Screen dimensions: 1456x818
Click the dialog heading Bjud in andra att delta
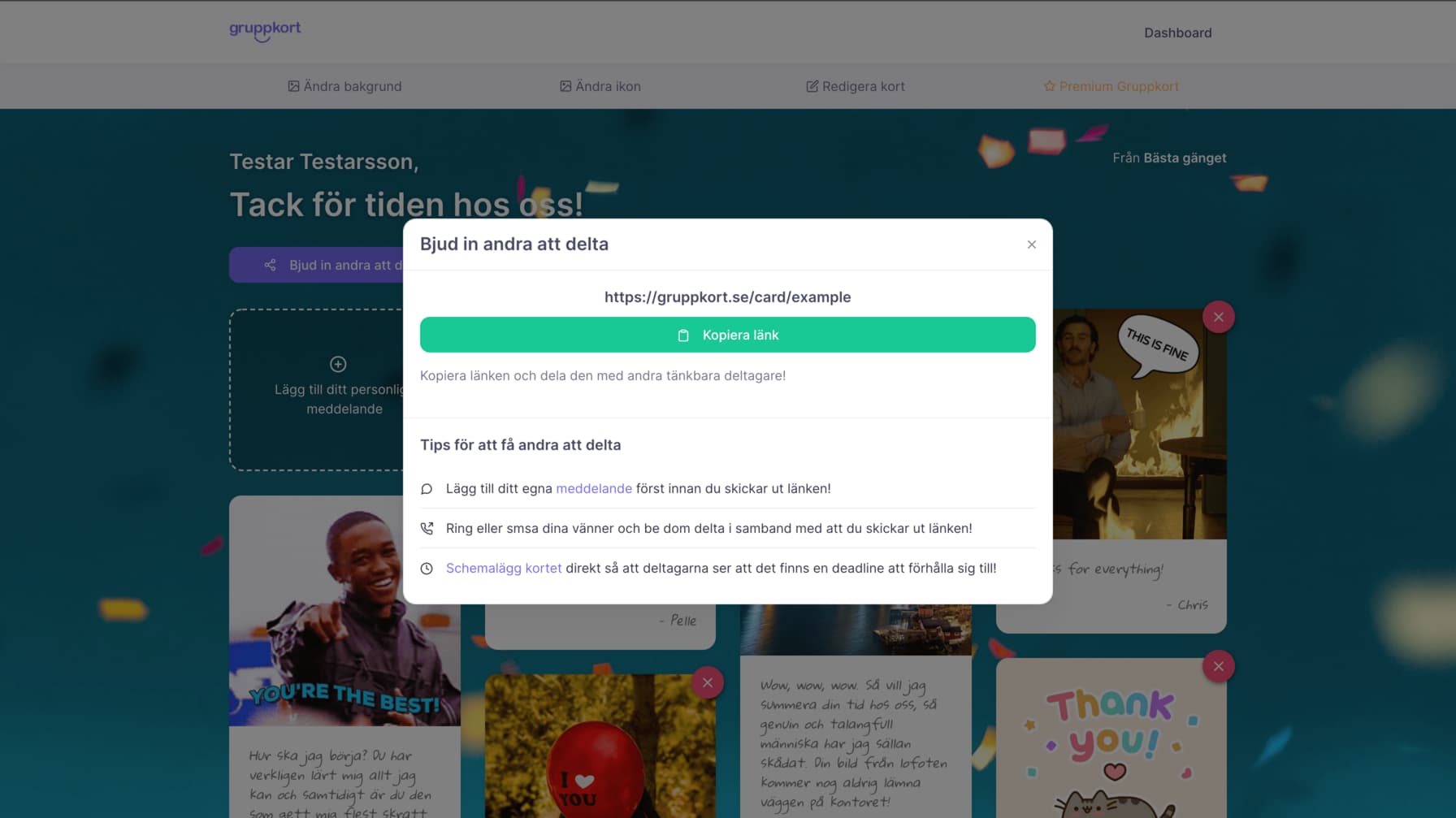tap(513, 244)
